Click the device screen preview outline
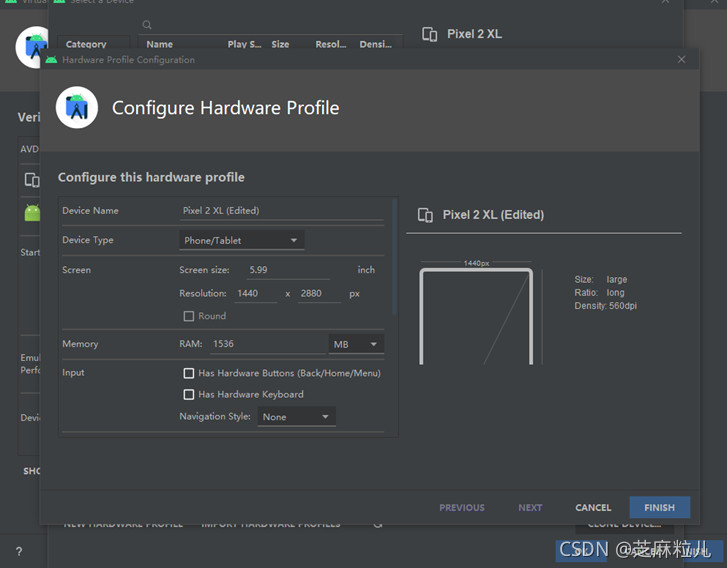This screenshot has height=568, width=727. [x=476, y=316]
